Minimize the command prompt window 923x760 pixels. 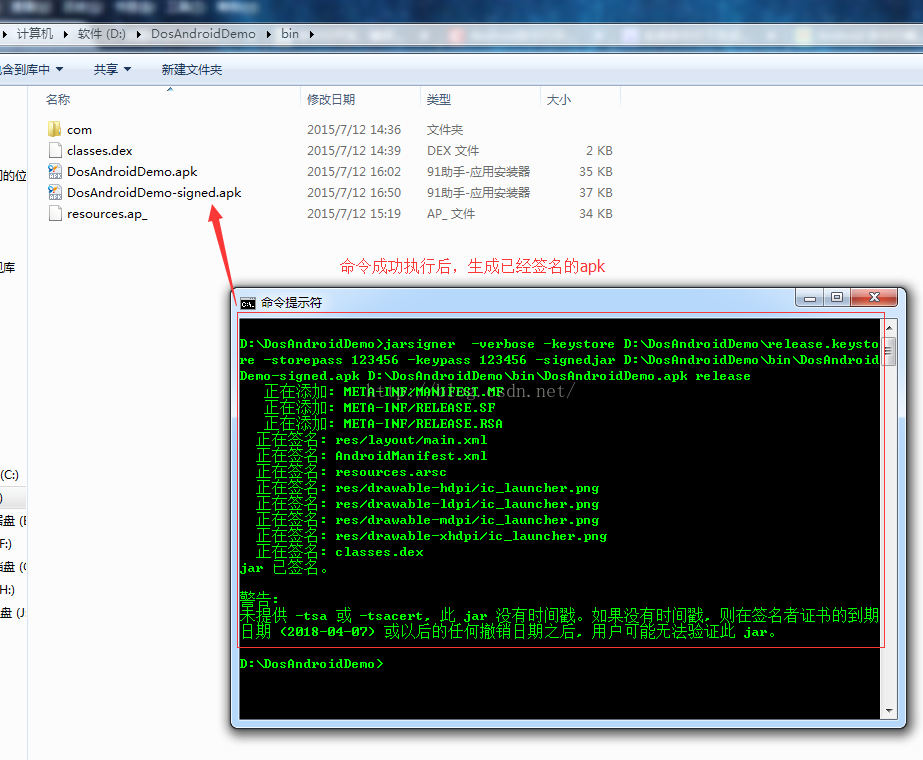(x=810, y=298)
